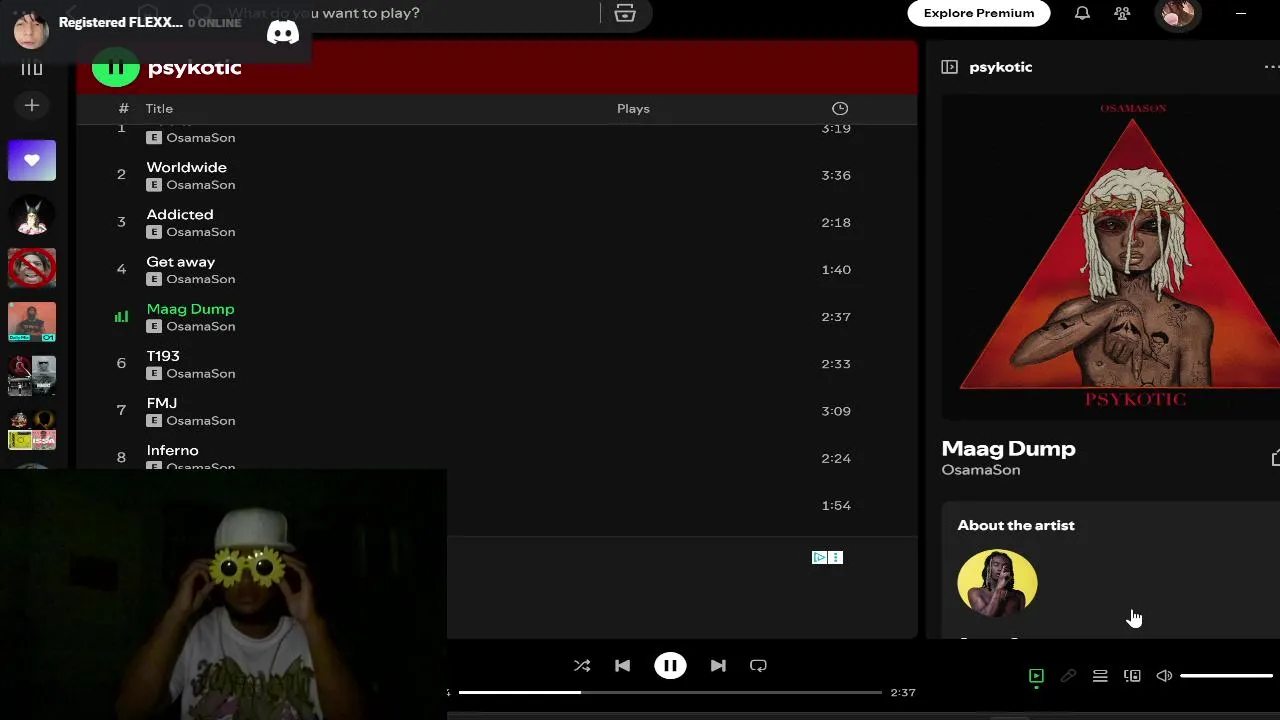This screenshot has width=1280, height=720.
Task: Click the equalizer playing icon beside Maag Dump
Action: click(x=121, y=316)
